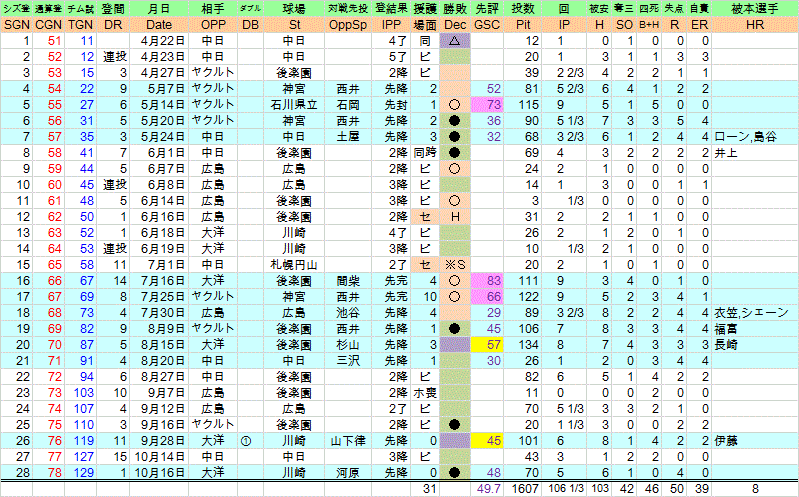Click the stadium cell 札幌円山

coord(294,265)
